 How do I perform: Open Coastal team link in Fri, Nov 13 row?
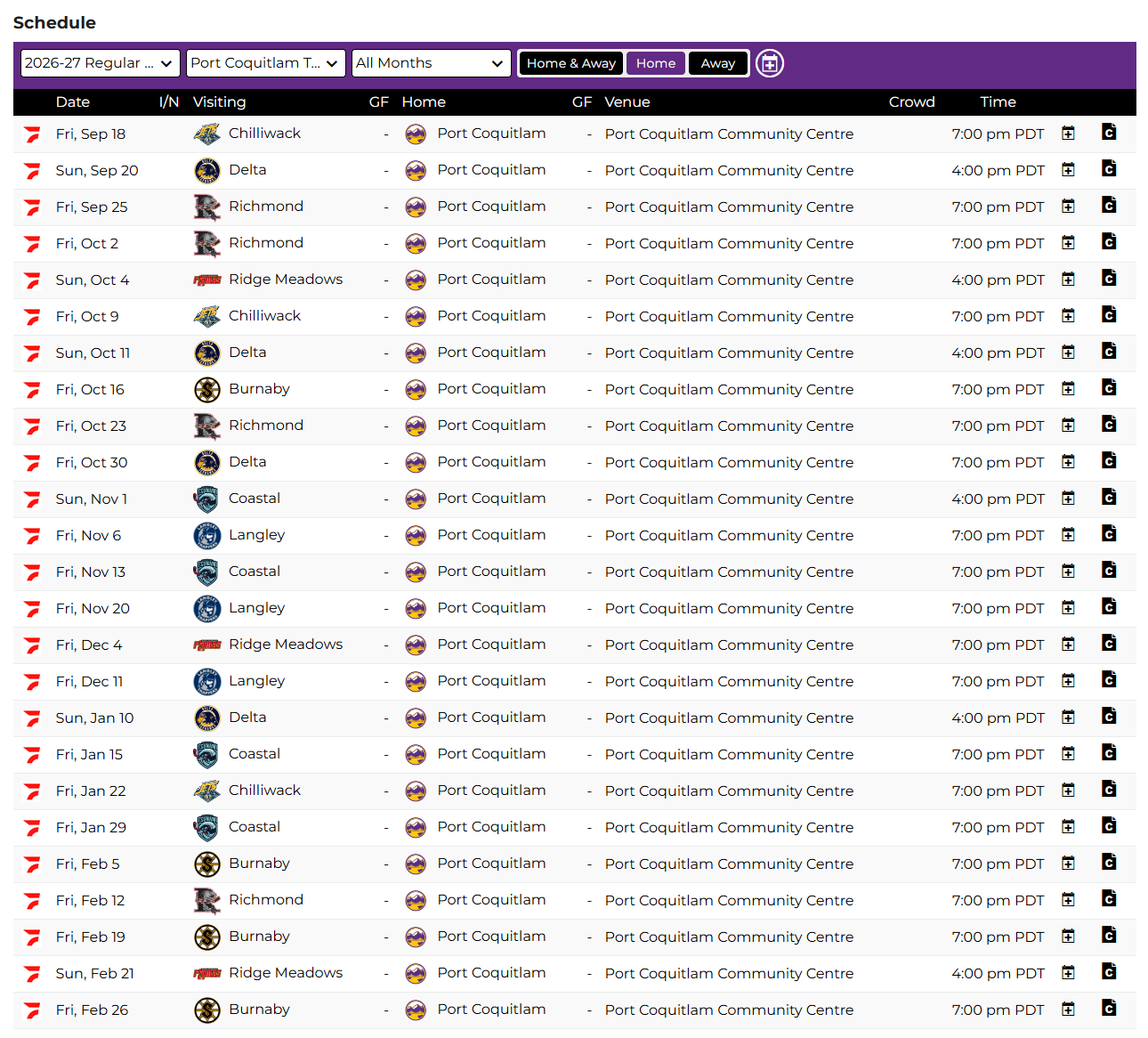click(x=255, y=571)
